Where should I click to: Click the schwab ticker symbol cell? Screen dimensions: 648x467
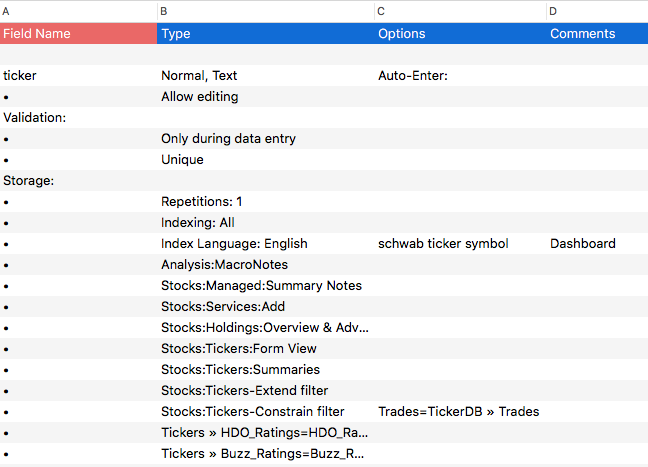pos(460,244)
